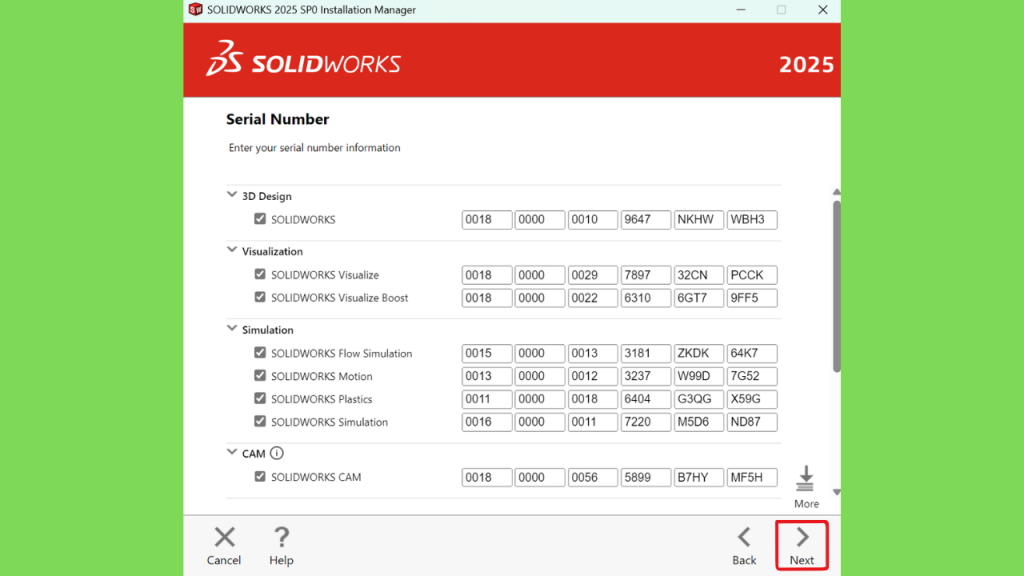Click Motion serial field containing W99D
The height and width of the screenshot is (576, 1024).
click(699, 376)
